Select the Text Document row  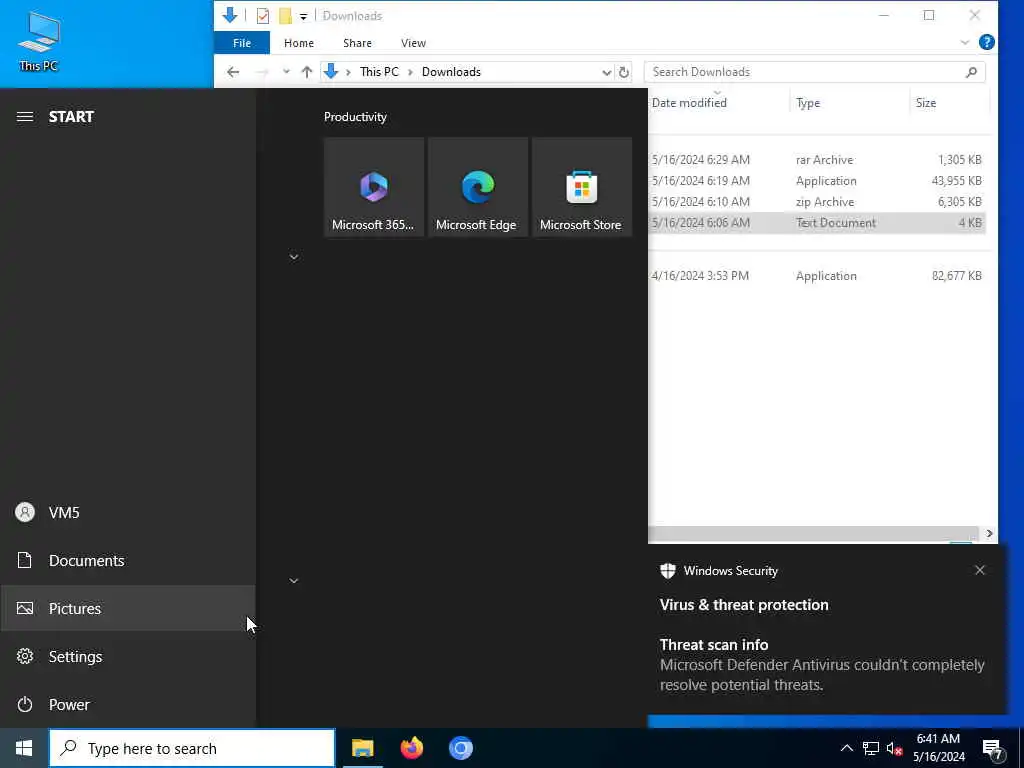click(816, 223)
